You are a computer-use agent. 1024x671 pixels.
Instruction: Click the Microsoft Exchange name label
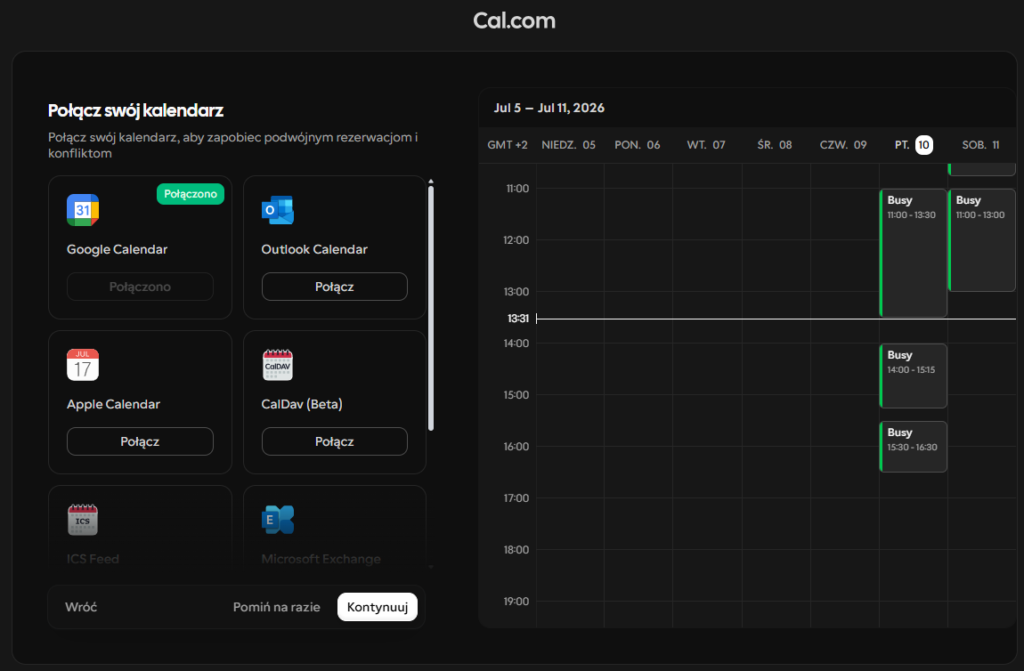321,559
